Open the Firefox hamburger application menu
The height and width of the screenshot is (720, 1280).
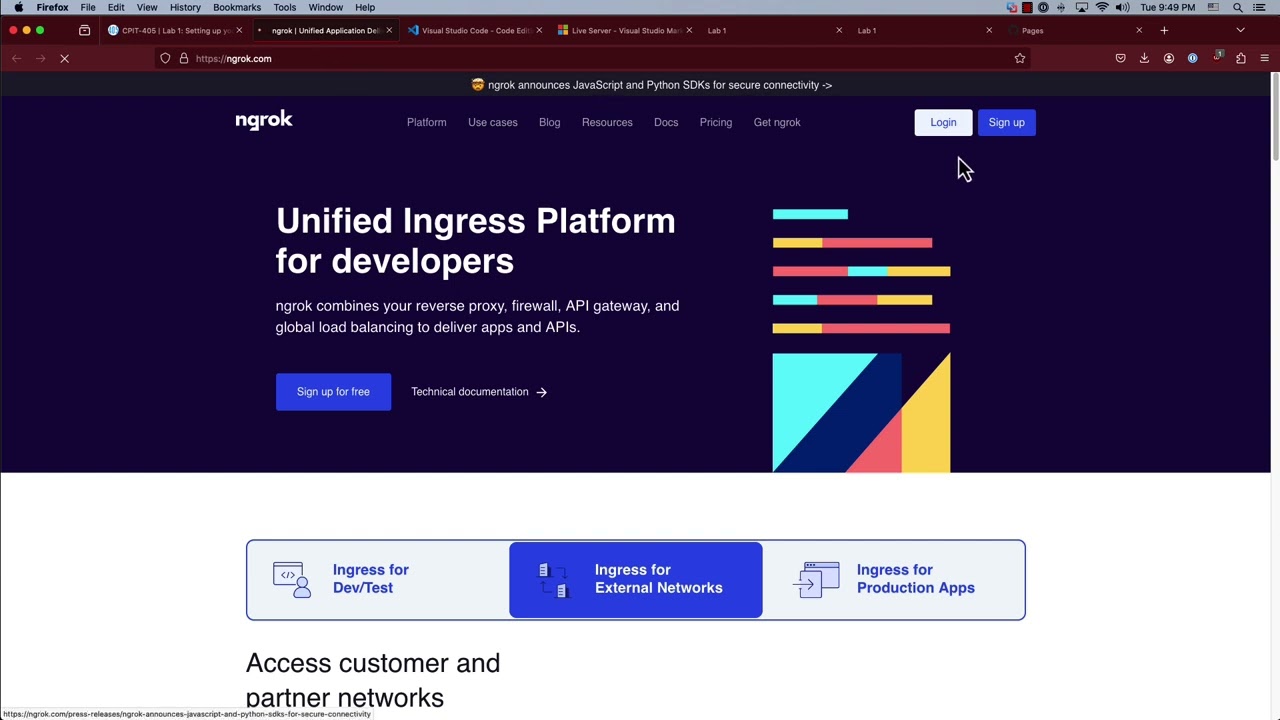(1264, 59)
